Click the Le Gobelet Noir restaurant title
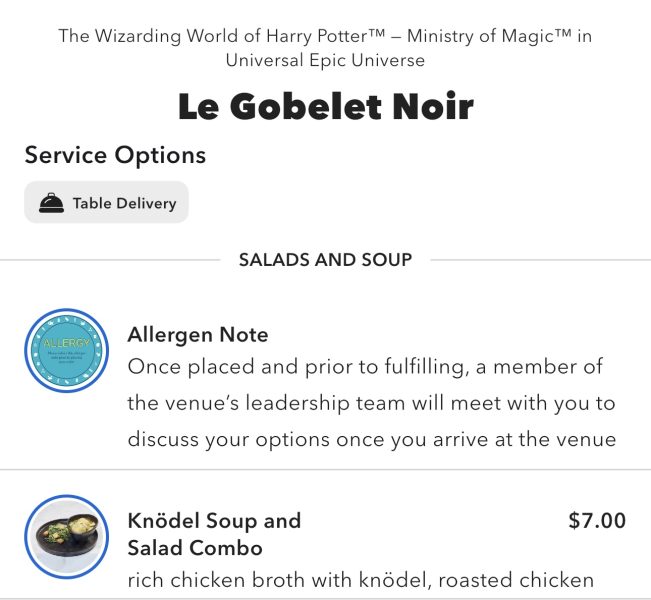 [x=325, y=107]
